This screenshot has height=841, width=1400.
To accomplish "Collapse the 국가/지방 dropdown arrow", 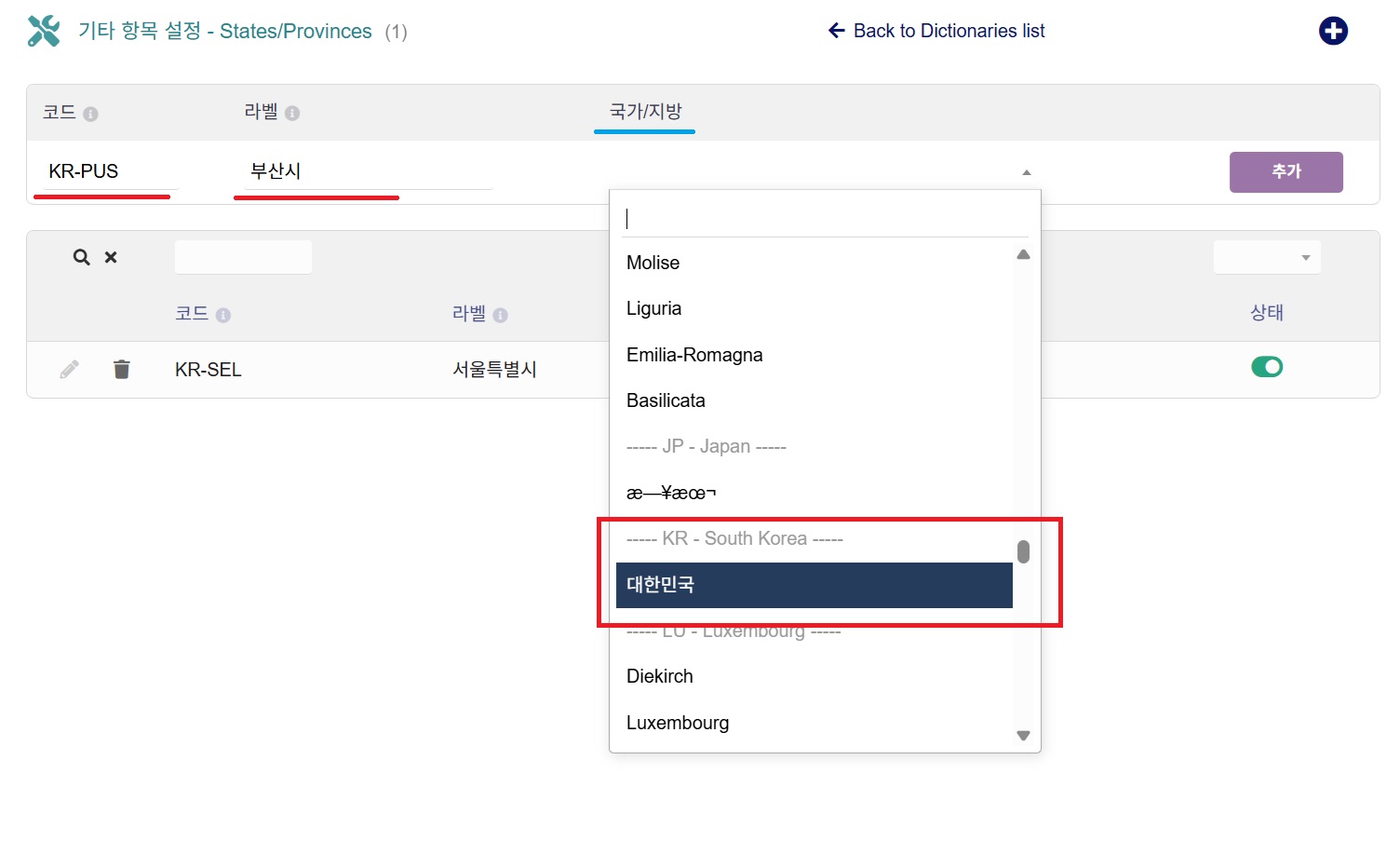I will 1026,172.
